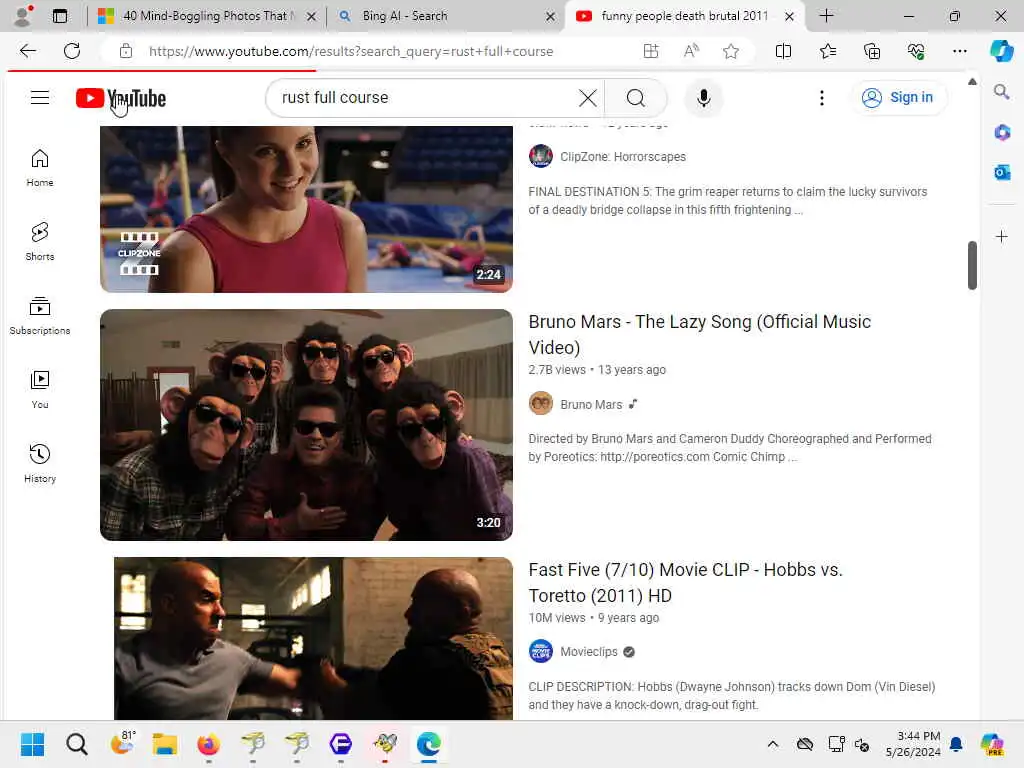This screenshot has height=768, width=1024.
Task: Play The Lazy Song video thumbnail
Action: pos(306,424)
